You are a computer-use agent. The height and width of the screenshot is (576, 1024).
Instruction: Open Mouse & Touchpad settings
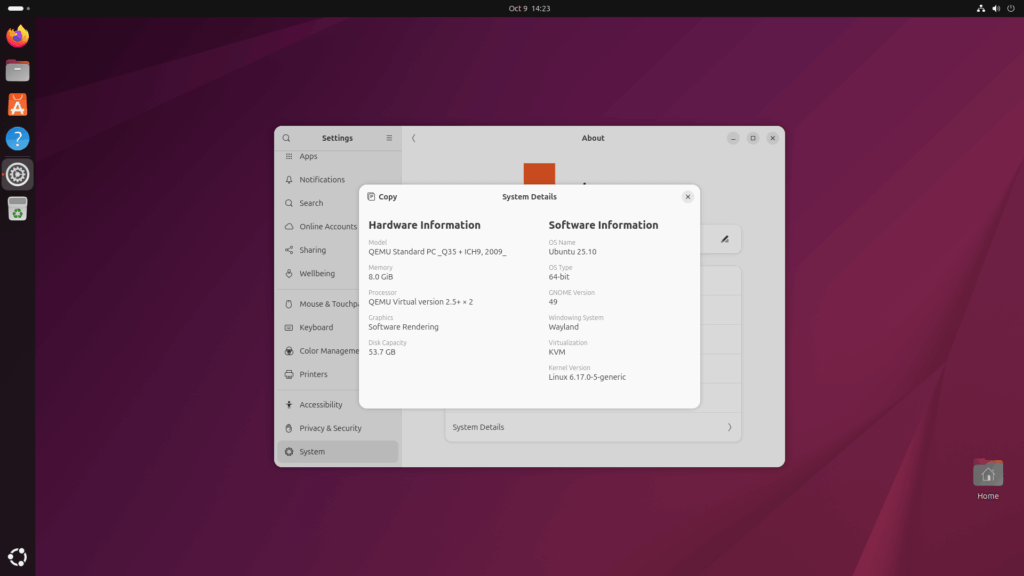[320, 304]
